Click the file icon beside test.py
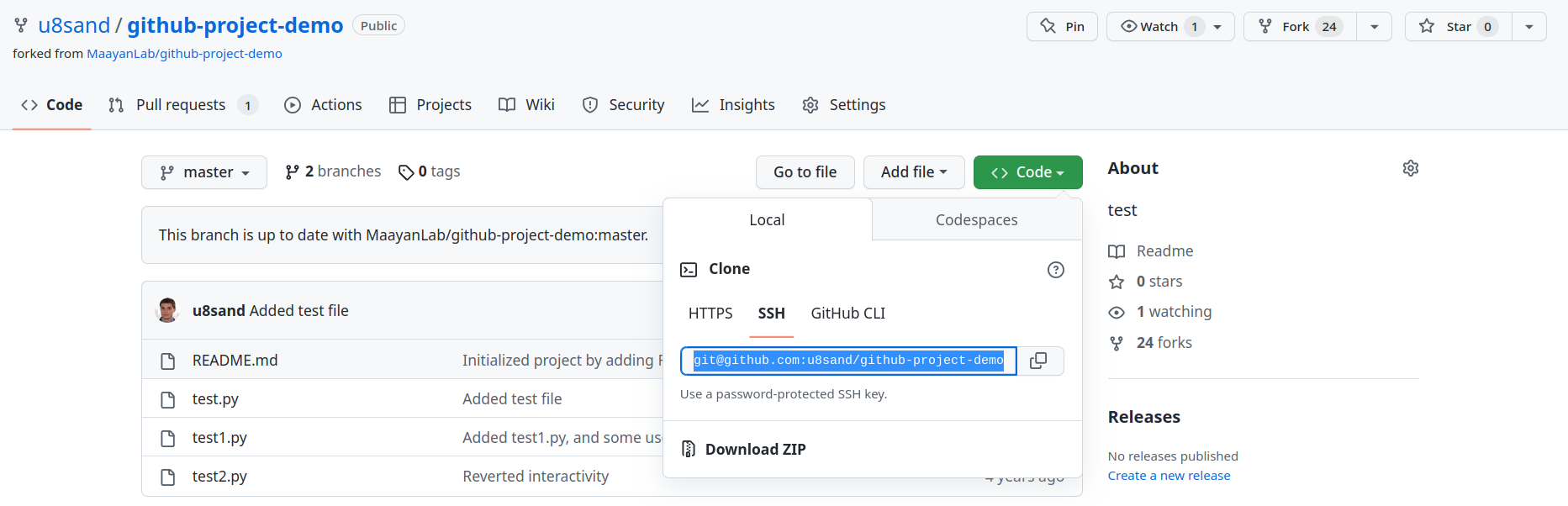Screen dimensions: 1568x506 coord(168,399)
